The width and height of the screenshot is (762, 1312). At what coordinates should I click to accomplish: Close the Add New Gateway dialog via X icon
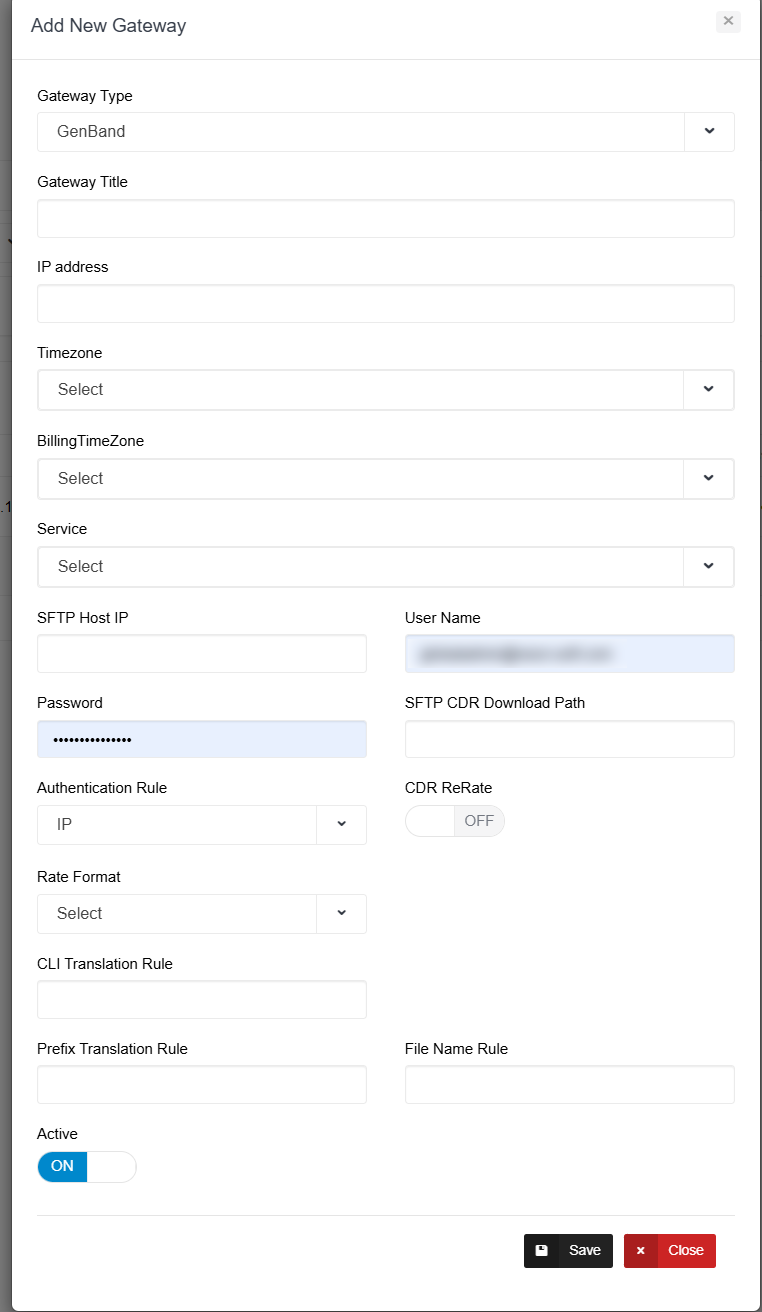728,21
